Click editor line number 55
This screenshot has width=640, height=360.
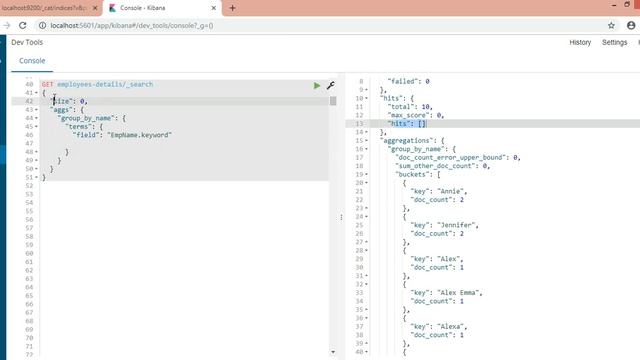[29, 211]
